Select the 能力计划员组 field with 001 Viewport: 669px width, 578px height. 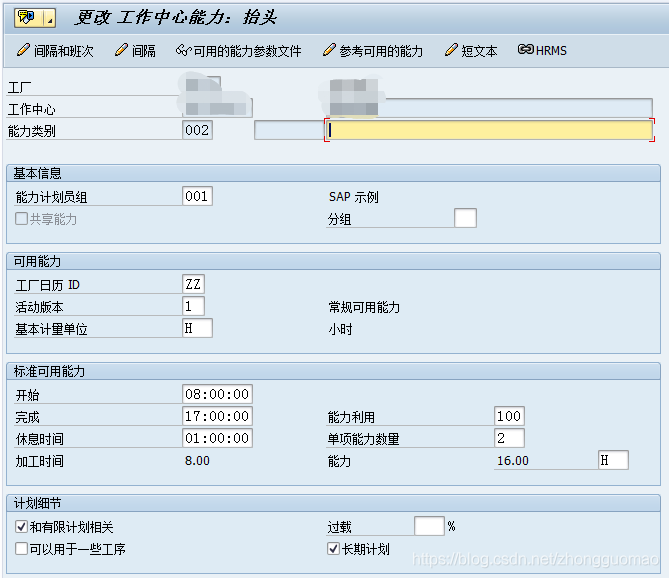click(197, 196)
